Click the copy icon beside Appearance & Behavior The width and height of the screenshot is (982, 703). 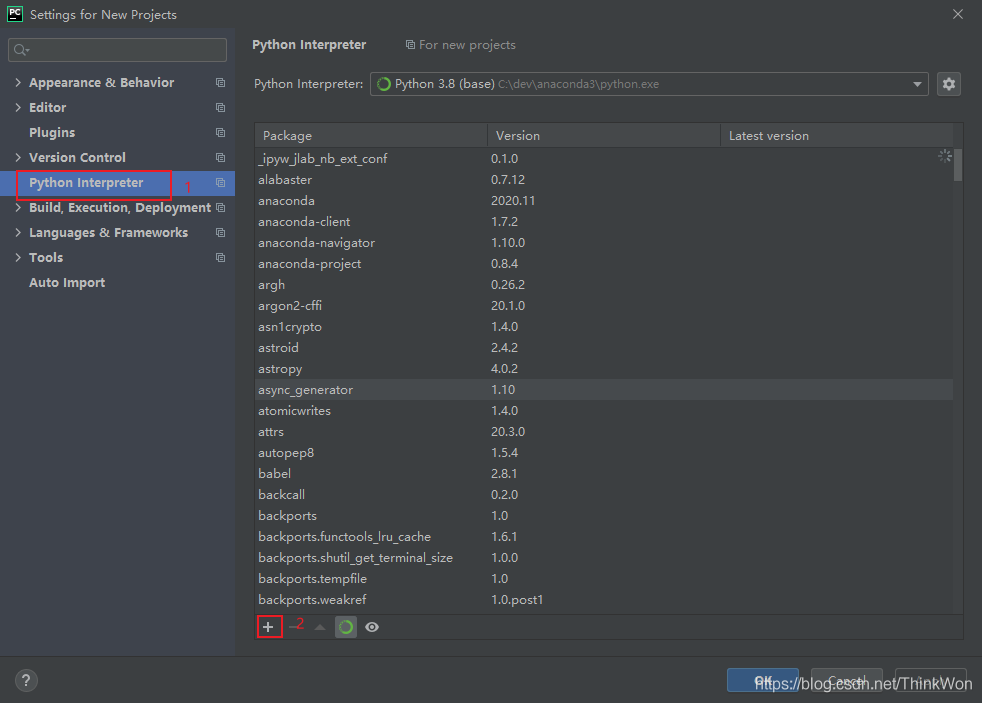pyautogui.click(x=220, y=83)
